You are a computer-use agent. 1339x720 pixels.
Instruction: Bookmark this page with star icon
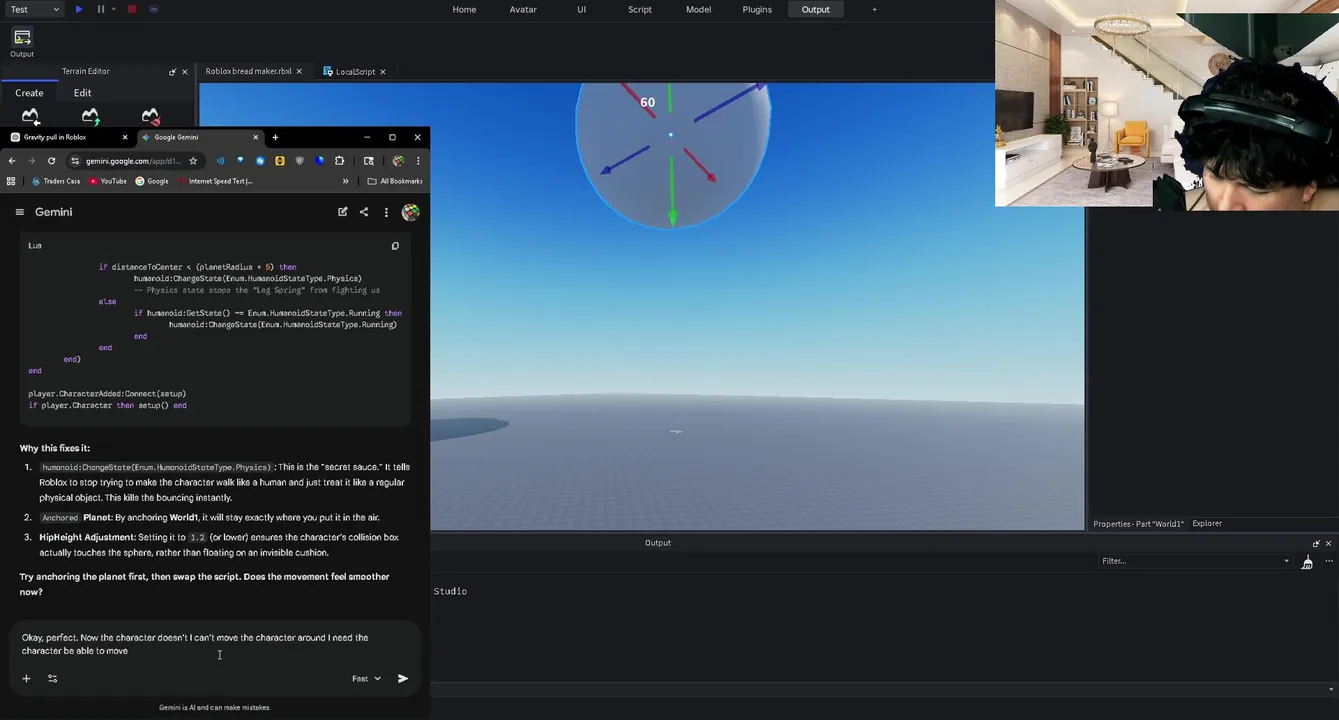click(193, 161)
